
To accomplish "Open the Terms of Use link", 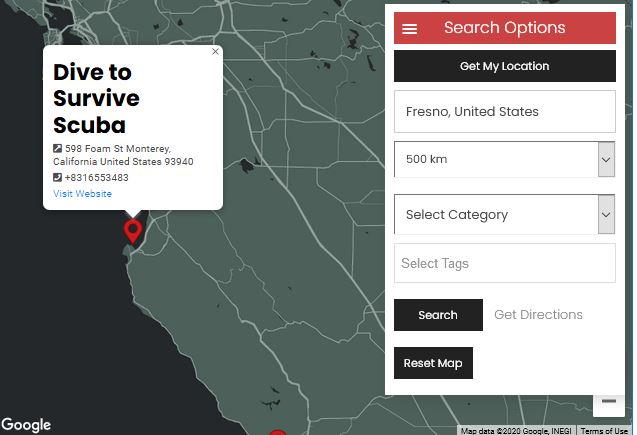I will [604, 431].
